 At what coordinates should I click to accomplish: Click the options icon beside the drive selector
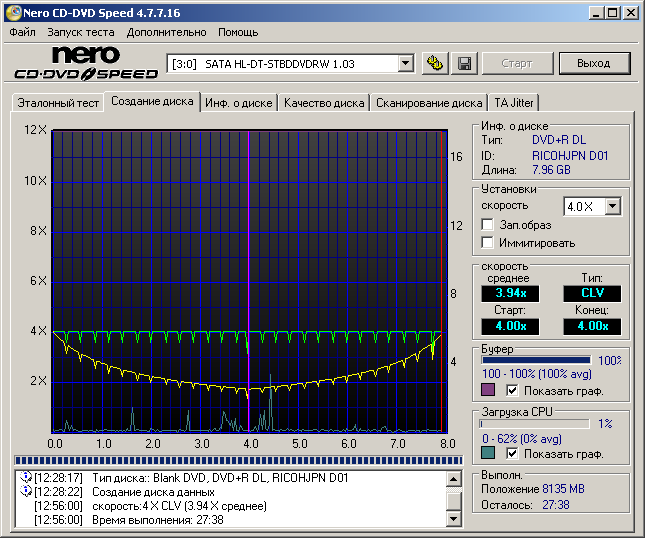click(x=434, y=64)
